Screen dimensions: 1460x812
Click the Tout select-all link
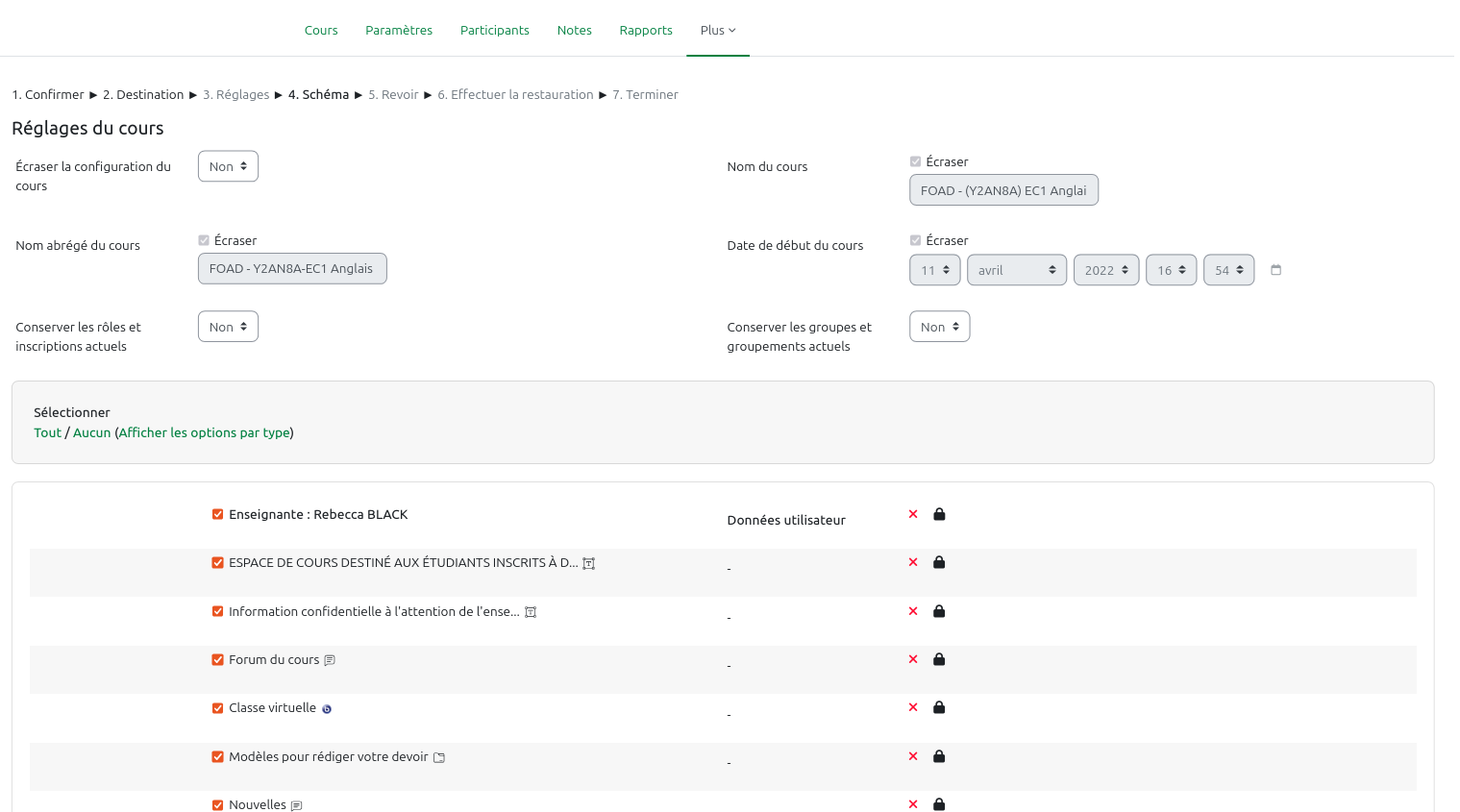click(x=47, y=432)
